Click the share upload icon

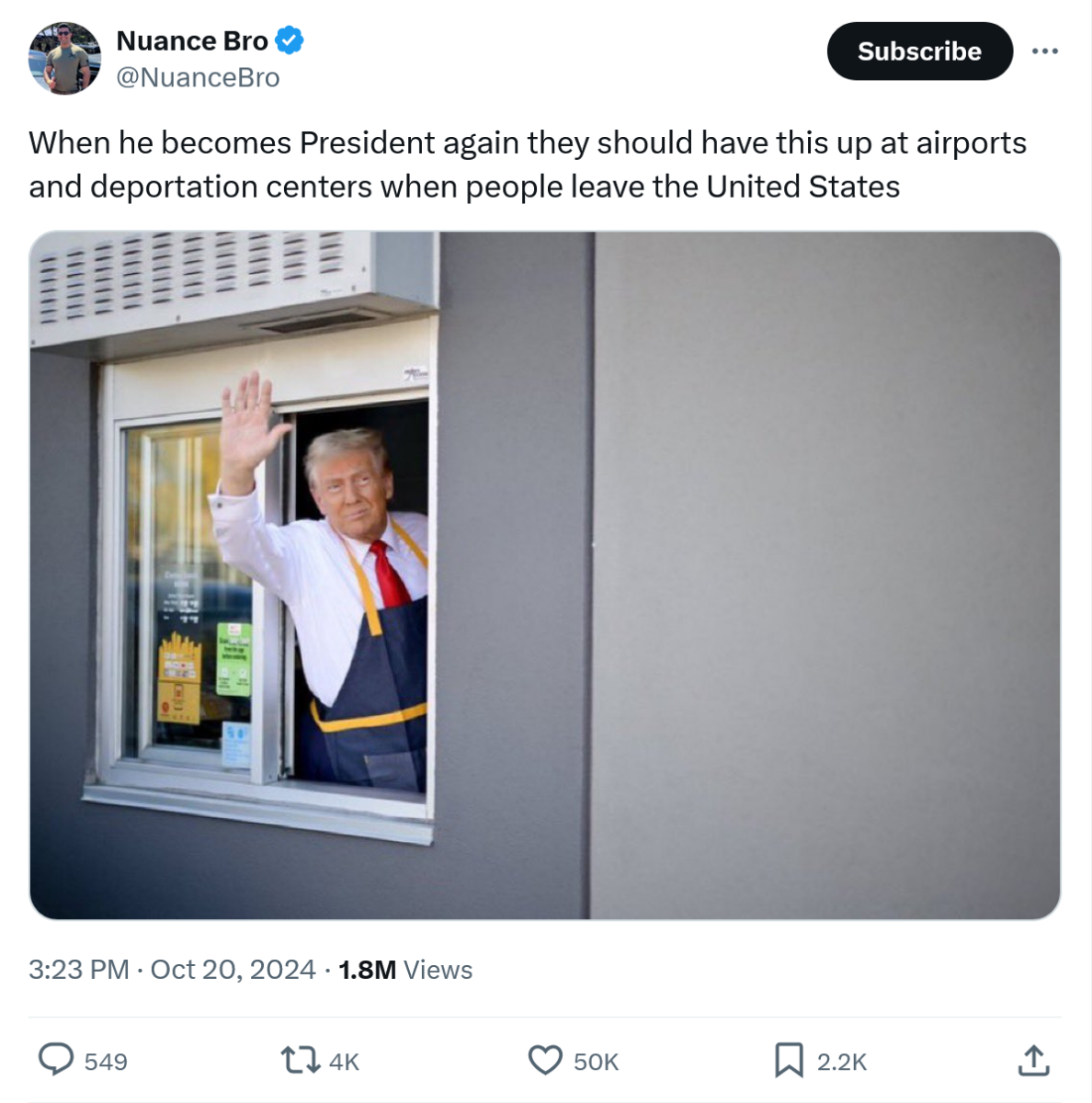(1034, 1060)
